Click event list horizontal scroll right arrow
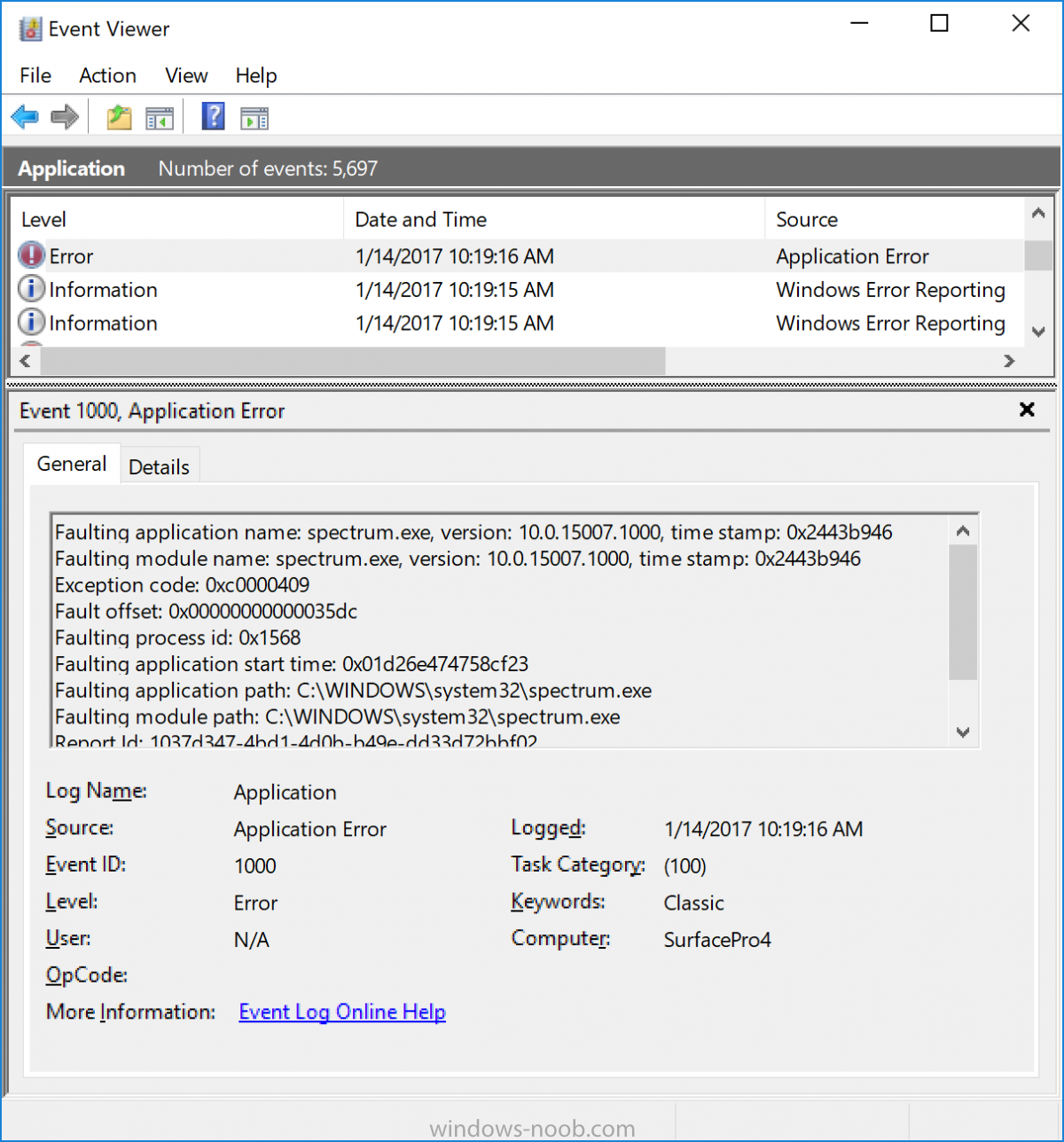 [x=1009, y=360]
